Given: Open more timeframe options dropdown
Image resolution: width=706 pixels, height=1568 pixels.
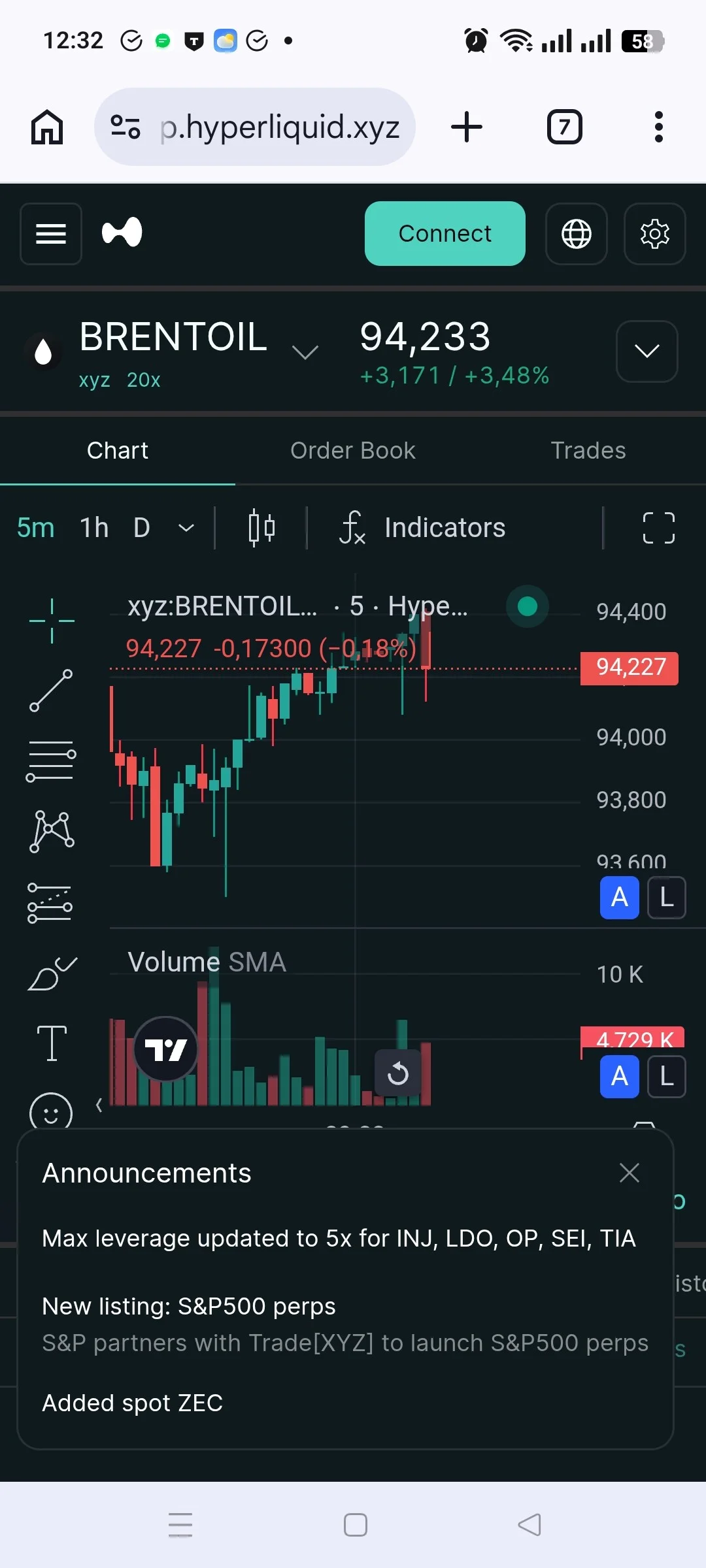Looking at the screenshot, I should tap(186, 528).
